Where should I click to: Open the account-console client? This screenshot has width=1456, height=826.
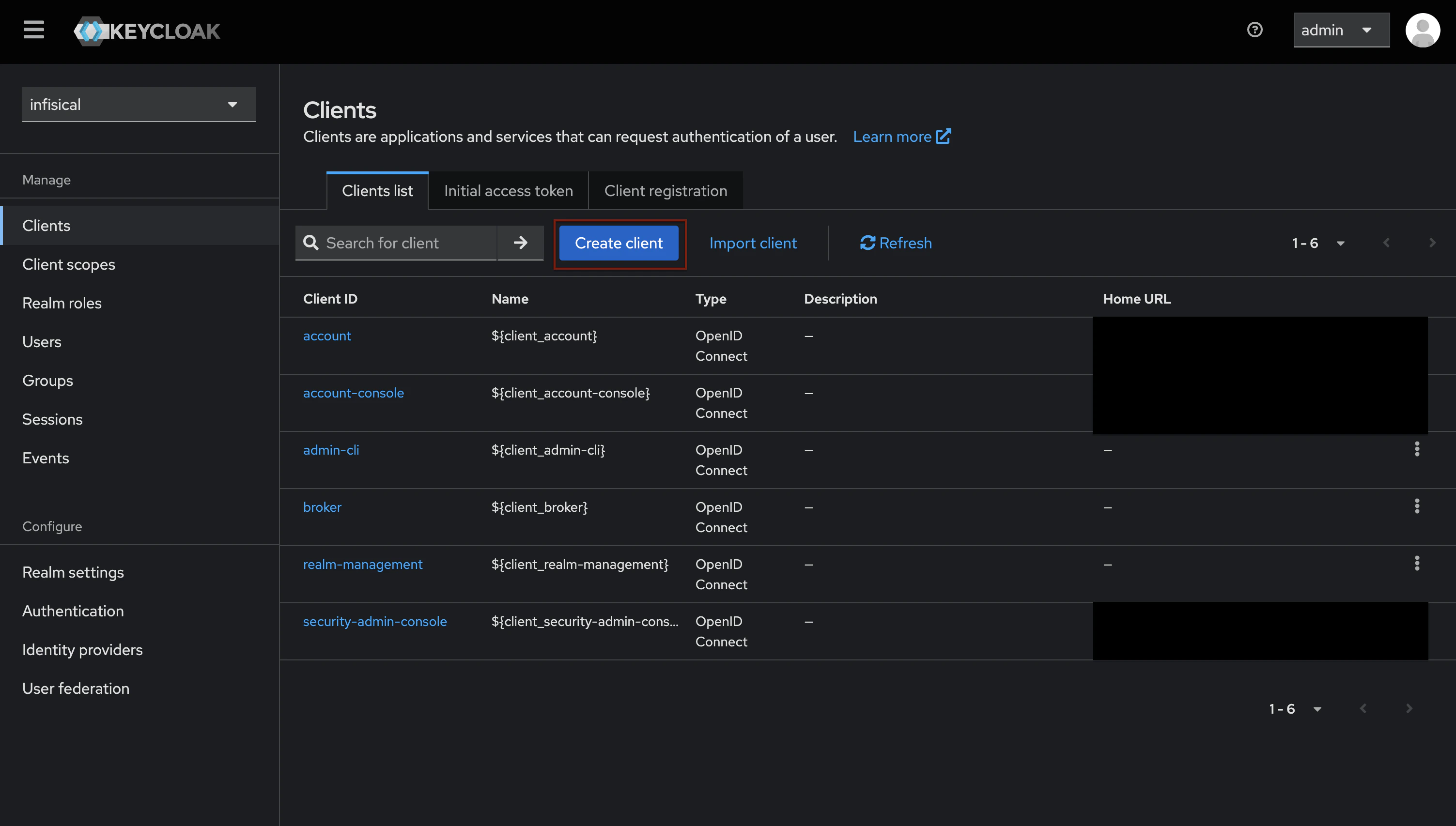tap(354, 393)
